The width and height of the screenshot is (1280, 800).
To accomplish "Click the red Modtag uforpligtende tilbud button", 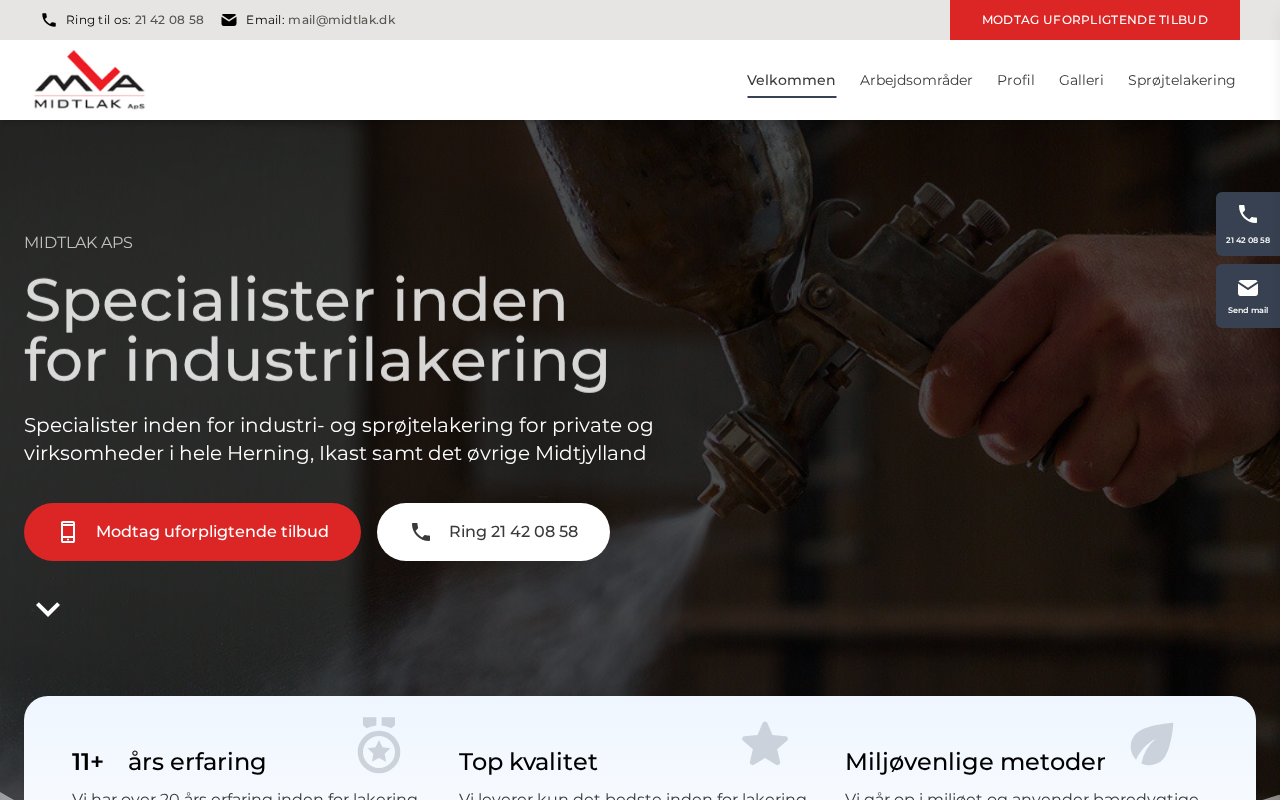I will pos(192,532).
